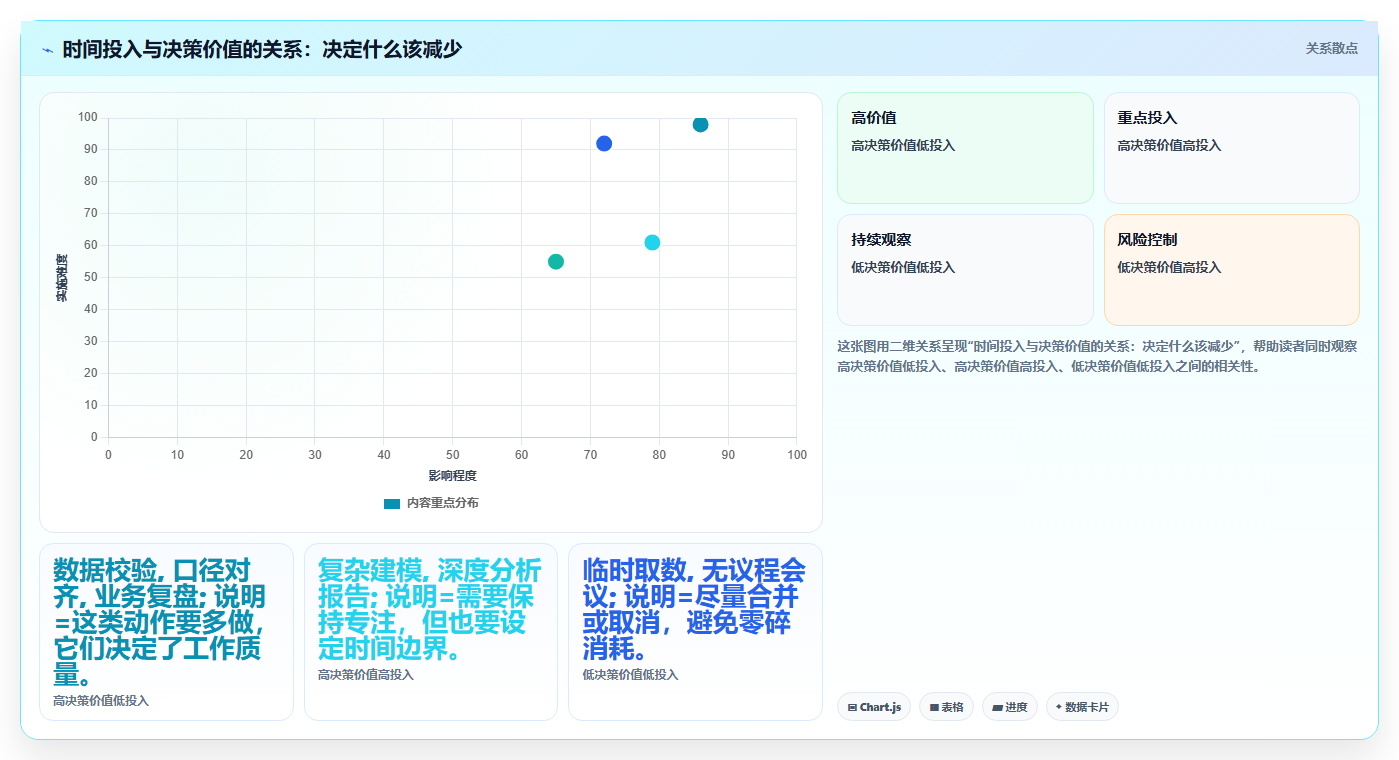Click the lightning icon beside the title
The height and width of the screenshot is (760, 1399).
tap(47, 50)
